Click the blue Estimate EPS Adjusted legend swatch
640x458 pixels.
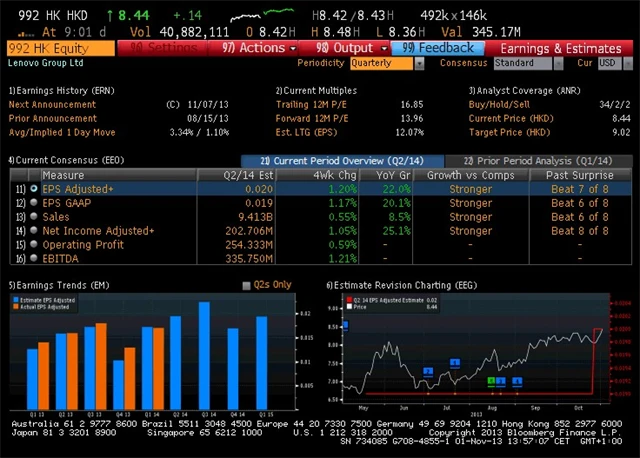(16, 300)
